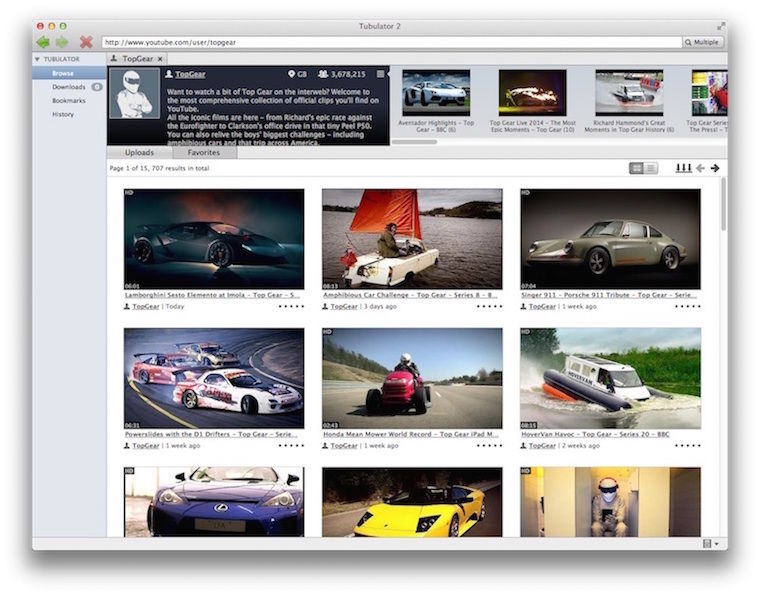The image size is (760, 595).
Task: Click TopGear uploader link under Lamborghini video
Action: coord(146,306)
